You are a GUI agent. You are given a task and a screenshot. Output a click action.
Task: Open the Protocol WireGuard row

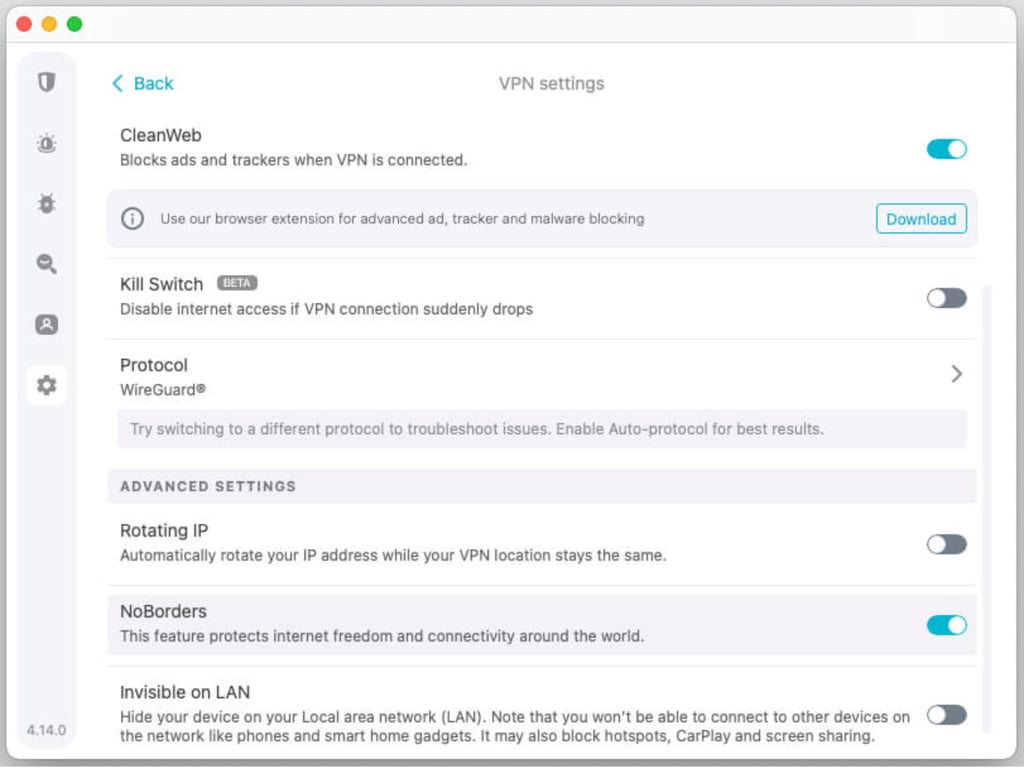click(x=542, y=377)
